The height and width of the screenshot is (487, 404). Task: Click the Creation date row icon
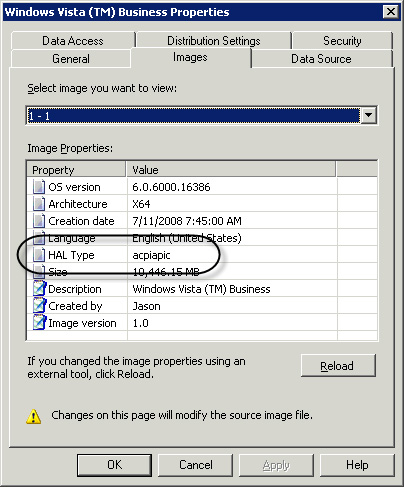tap(39, 221)
